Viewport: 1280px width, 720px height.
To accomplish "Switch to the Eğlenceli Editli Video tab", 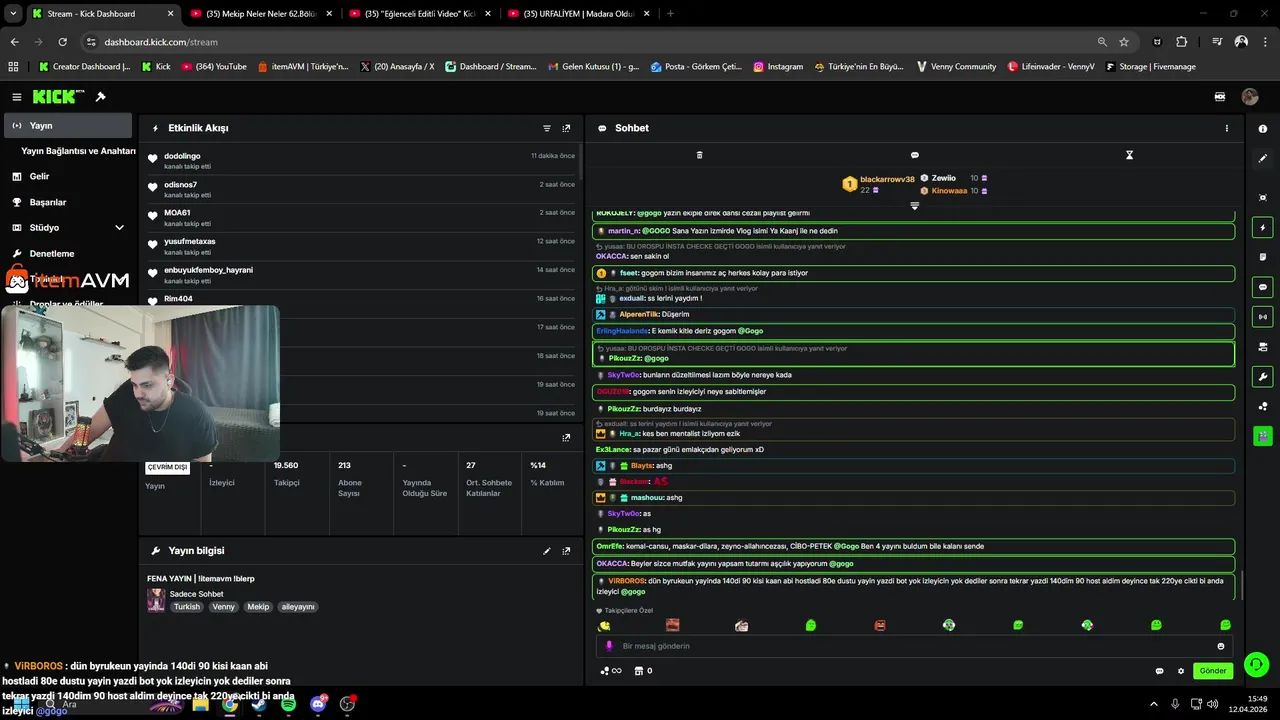I will (419, 14).
